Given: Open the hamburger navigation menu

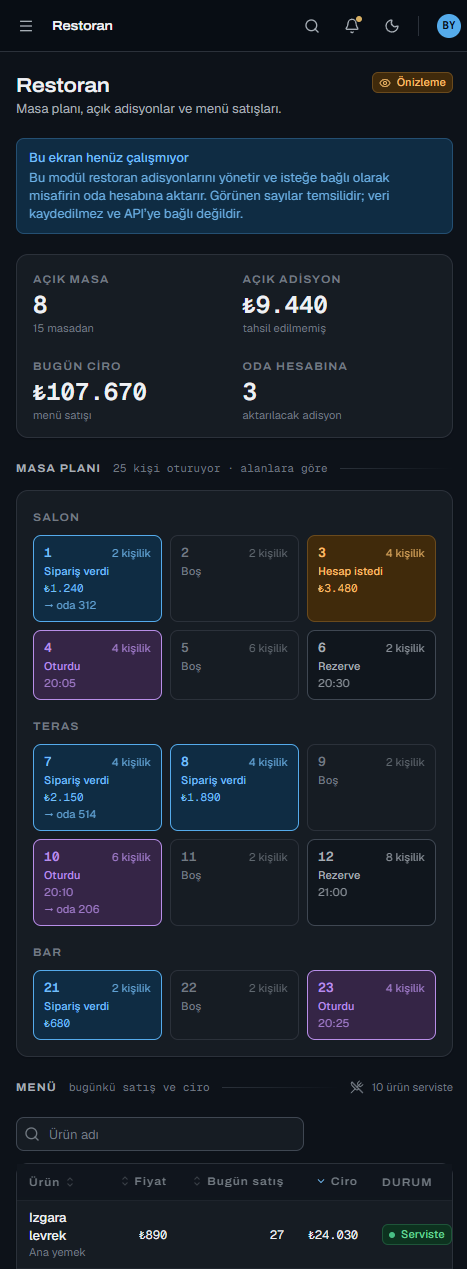Looking at the screenshot, I should click(26, 26).
